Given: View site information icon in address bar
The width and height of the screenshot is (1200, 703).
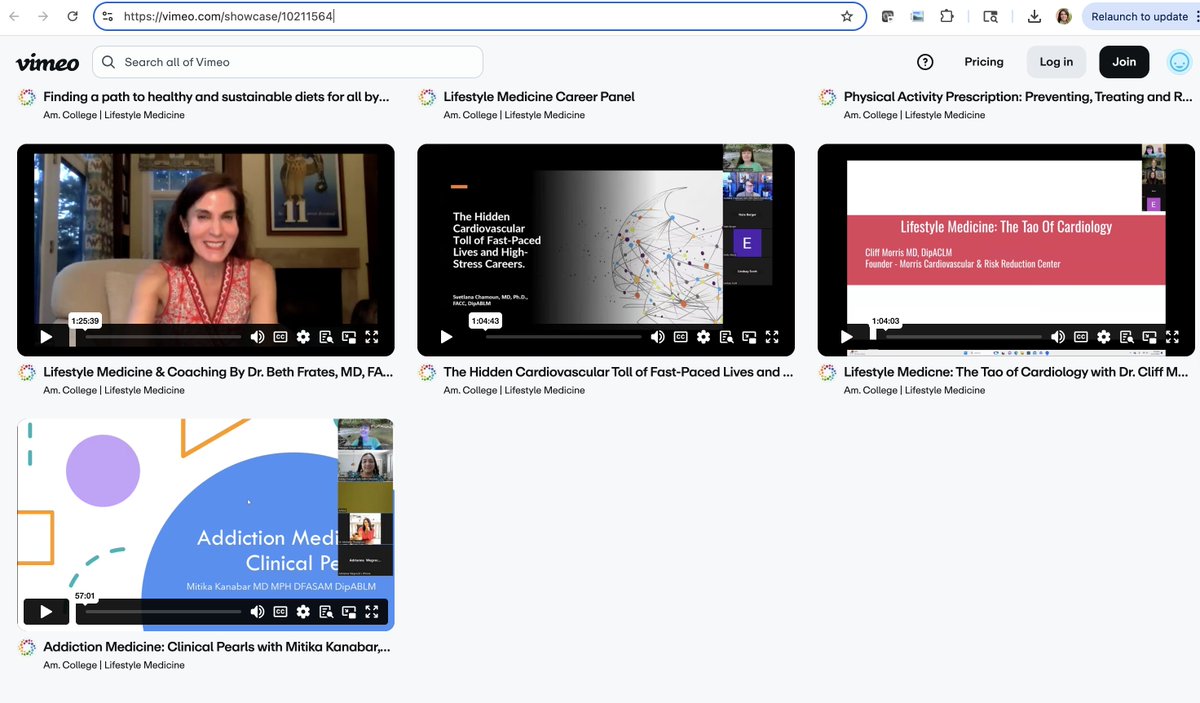Looking at the screenshot, I should click(x=109, y=17).
